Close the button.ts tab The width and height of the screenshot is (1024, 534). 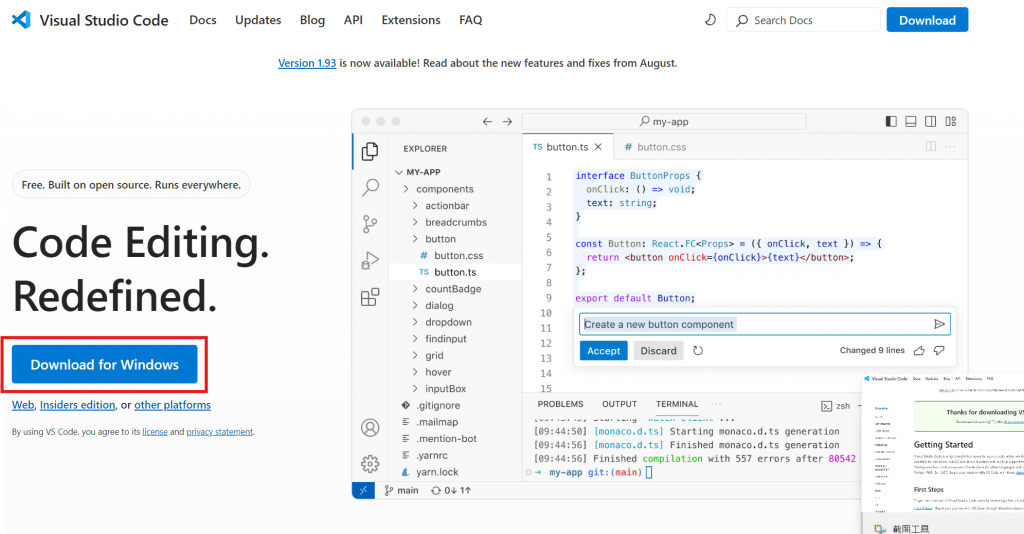pyautogui.click(x=598, y=147)
